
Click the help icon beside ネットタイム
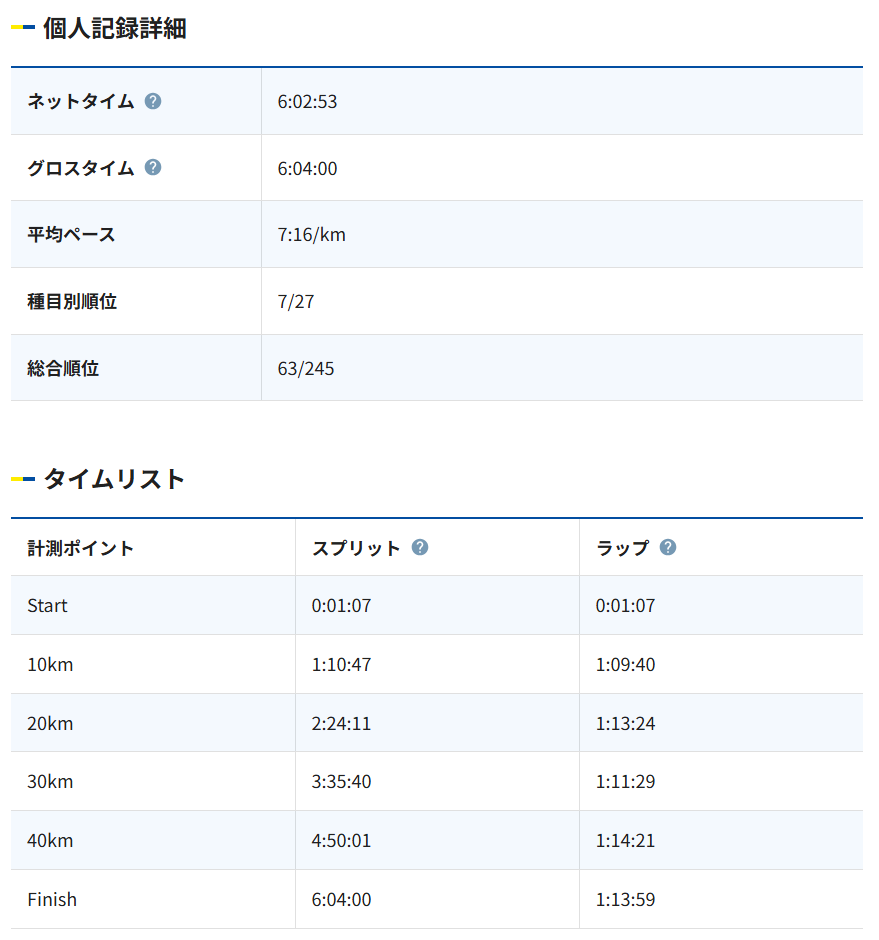point(153,101)
